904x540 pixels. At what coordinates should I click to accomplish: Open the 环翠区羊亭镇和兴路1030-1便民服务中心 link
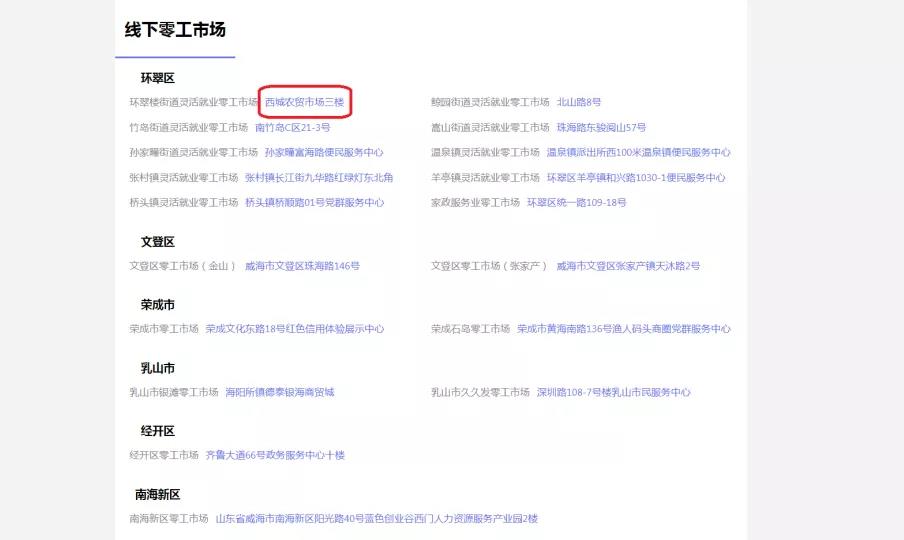pos(635,178)
